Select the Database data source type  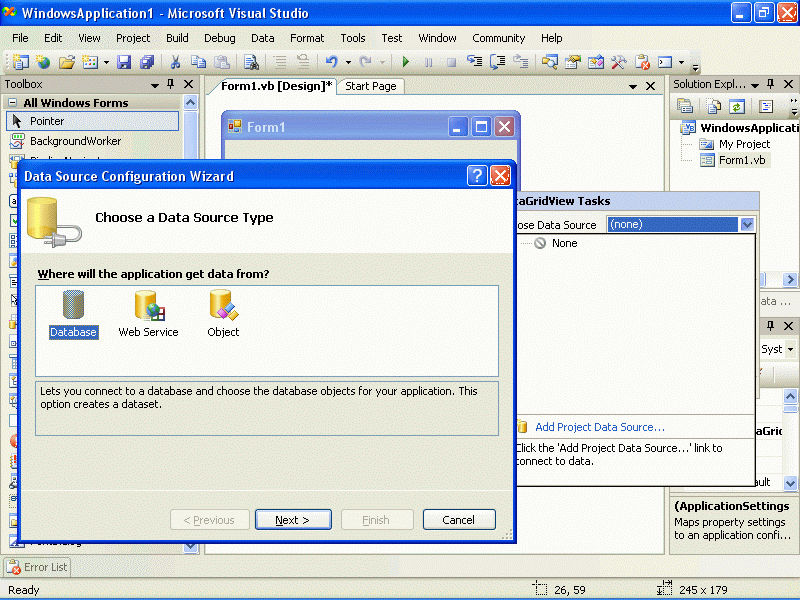click(x=73, y=314)
